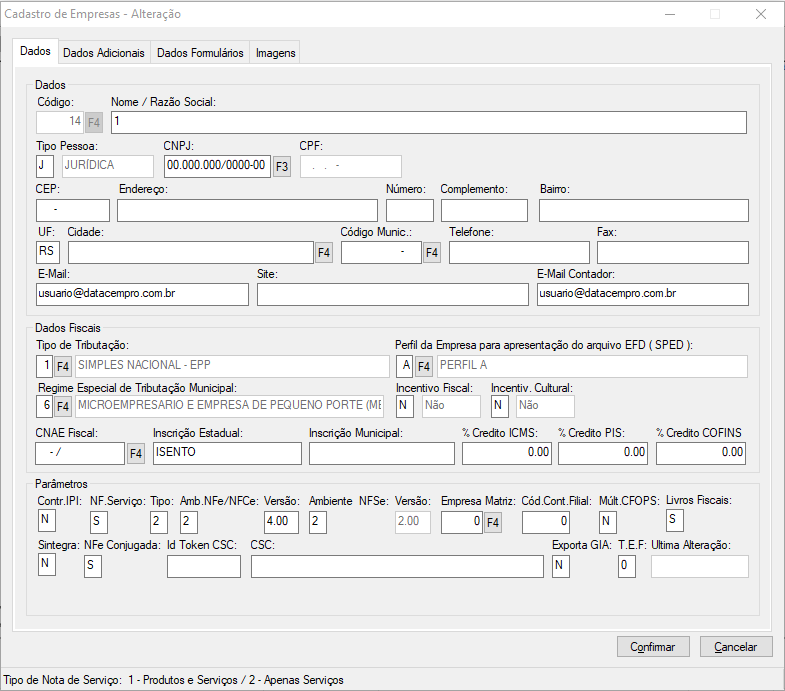Select the Fax input field
This screenshot has width=785, height=691.
673,252
